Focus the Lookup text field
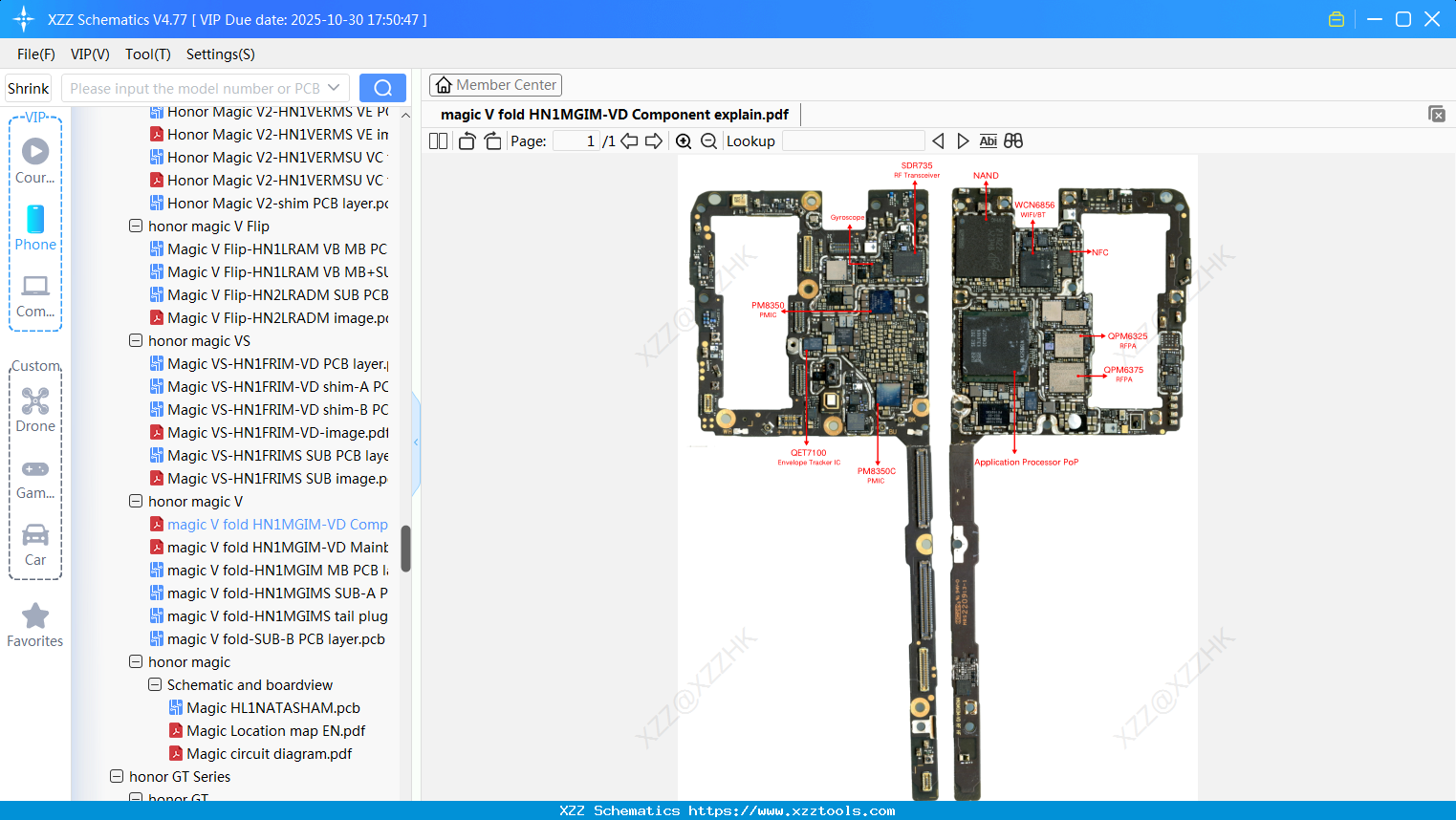 pyautogui.click(x=854, y=141)
